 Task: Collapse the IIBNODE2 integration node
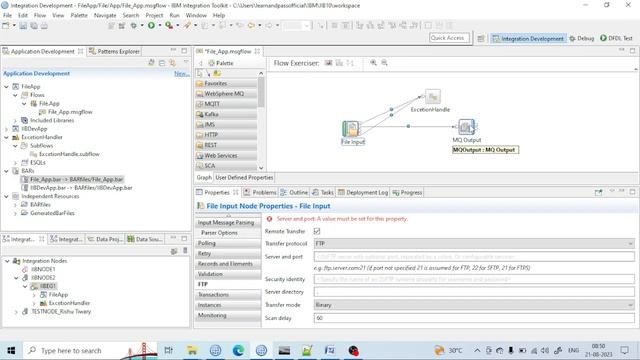(x=16, y=278)
